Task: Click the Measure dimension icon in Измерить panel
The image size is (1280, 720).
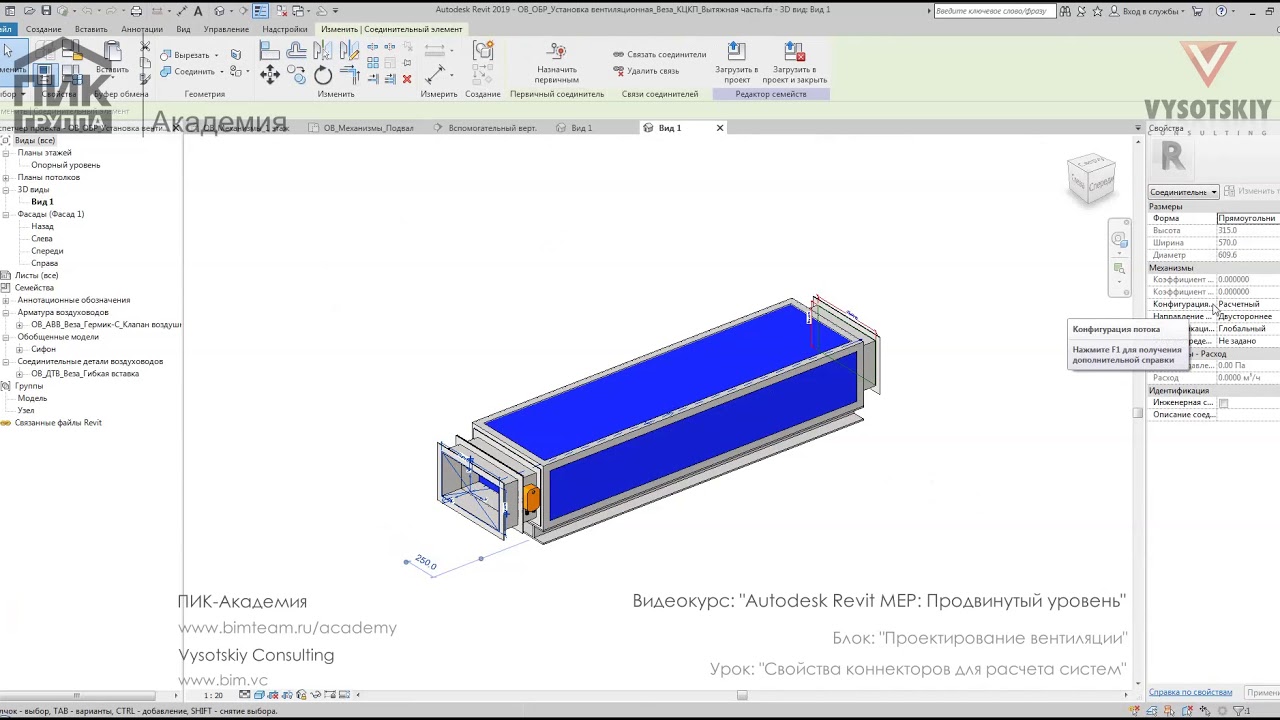Action: pyautogui.click(x=436, y=73)
